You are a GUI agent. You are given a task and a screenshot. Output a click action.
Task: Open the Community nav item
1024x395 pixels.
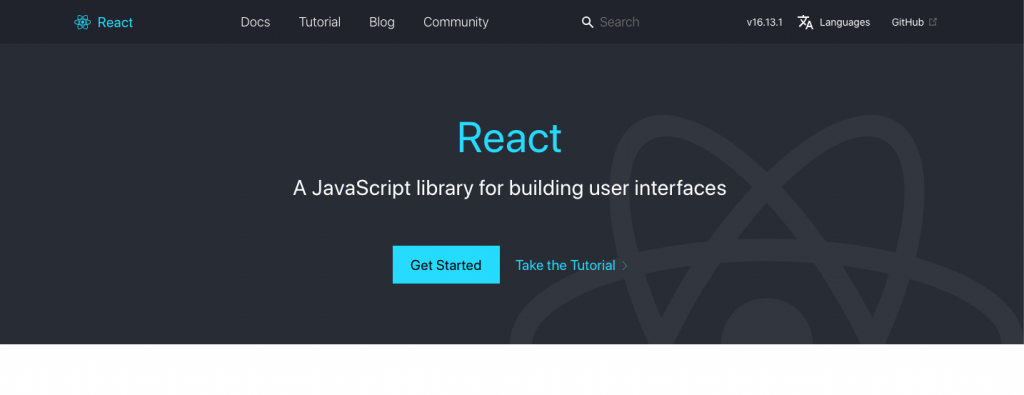[456, 22]
